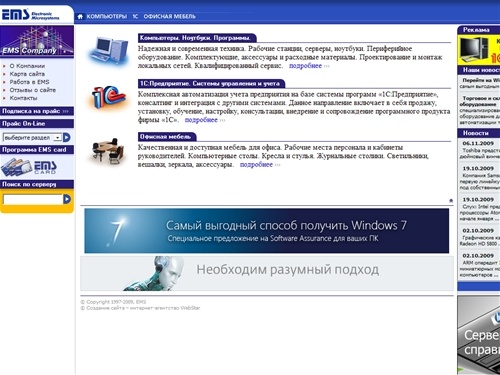Viewport: 500px width, 375px height.
Task: Open the Контакты link
Action: [23, 98]
